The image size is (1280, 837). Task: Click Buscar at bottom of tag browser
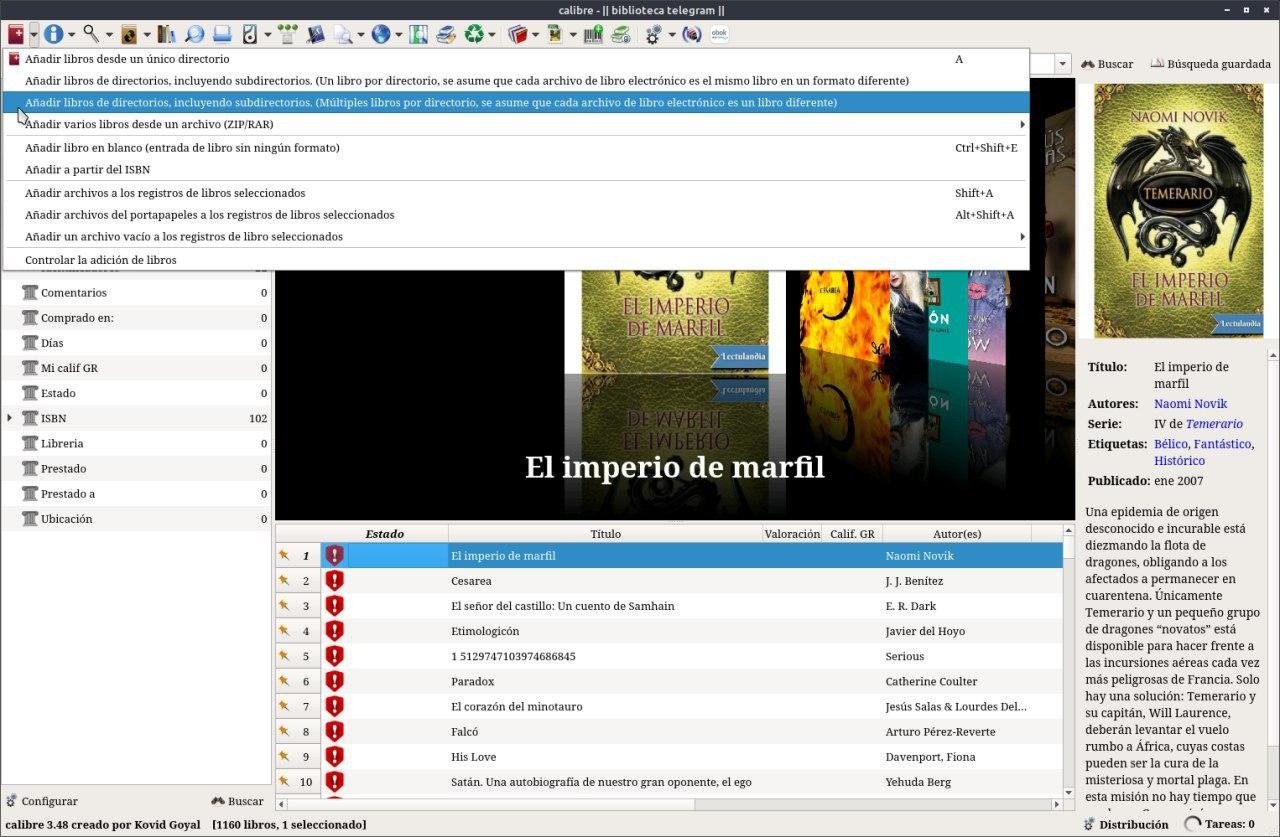click(237, 801)
